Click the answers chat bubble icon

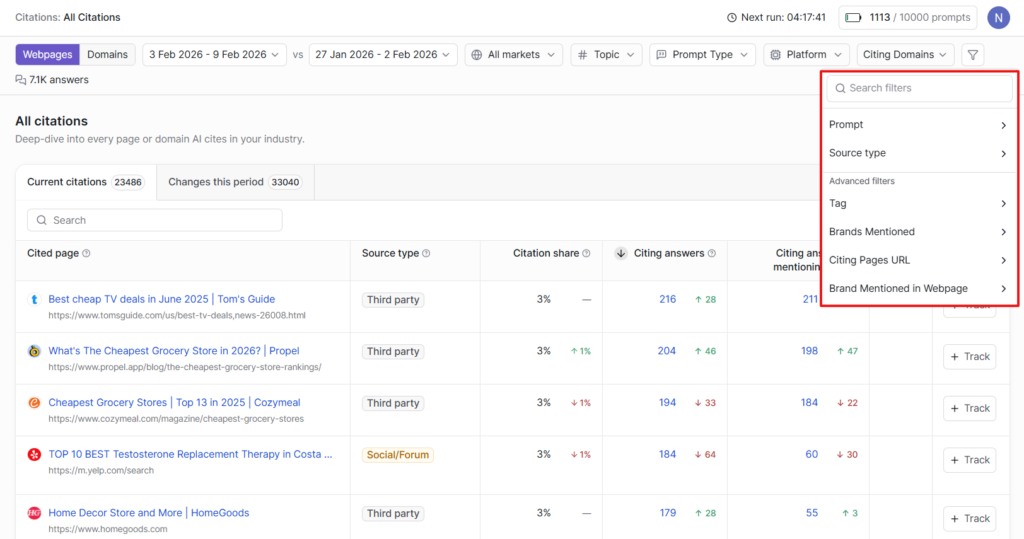21,80
